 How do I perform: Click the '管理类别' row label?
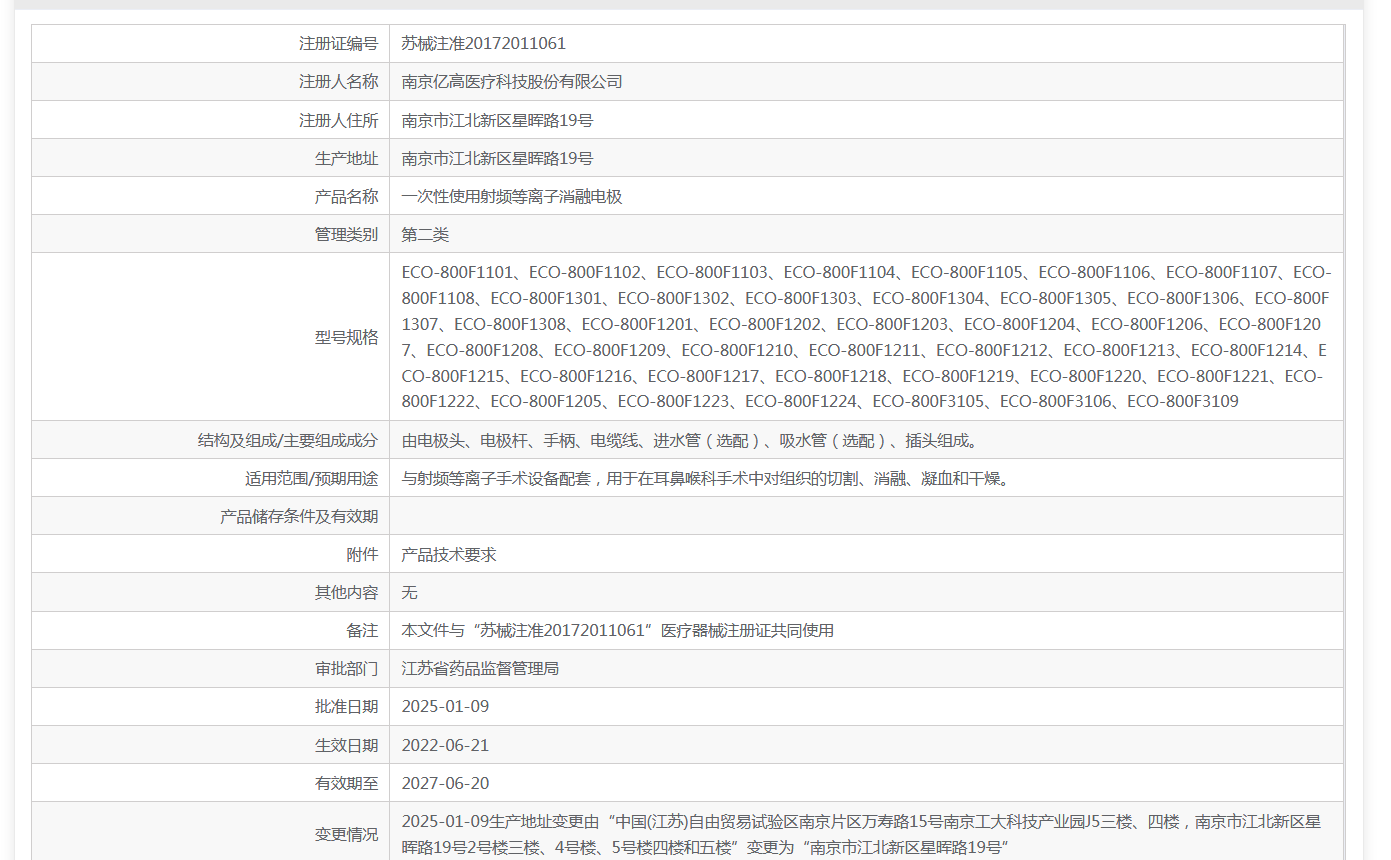click(x=346, y=235)
